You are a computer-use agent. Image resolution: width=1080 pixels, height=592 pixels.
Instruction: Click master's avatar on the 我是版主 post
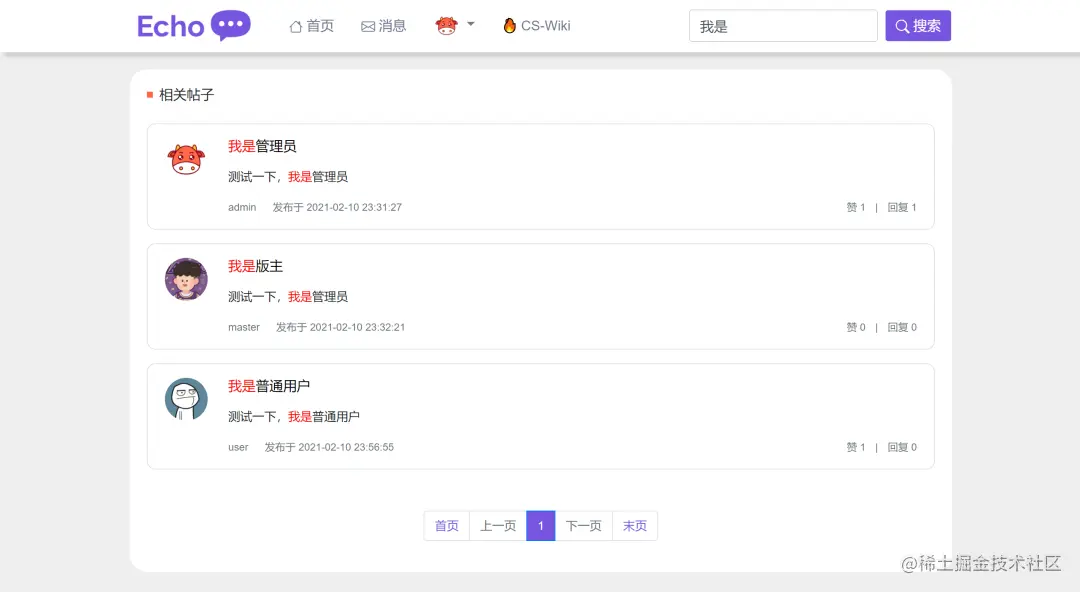tap(186, 279)
